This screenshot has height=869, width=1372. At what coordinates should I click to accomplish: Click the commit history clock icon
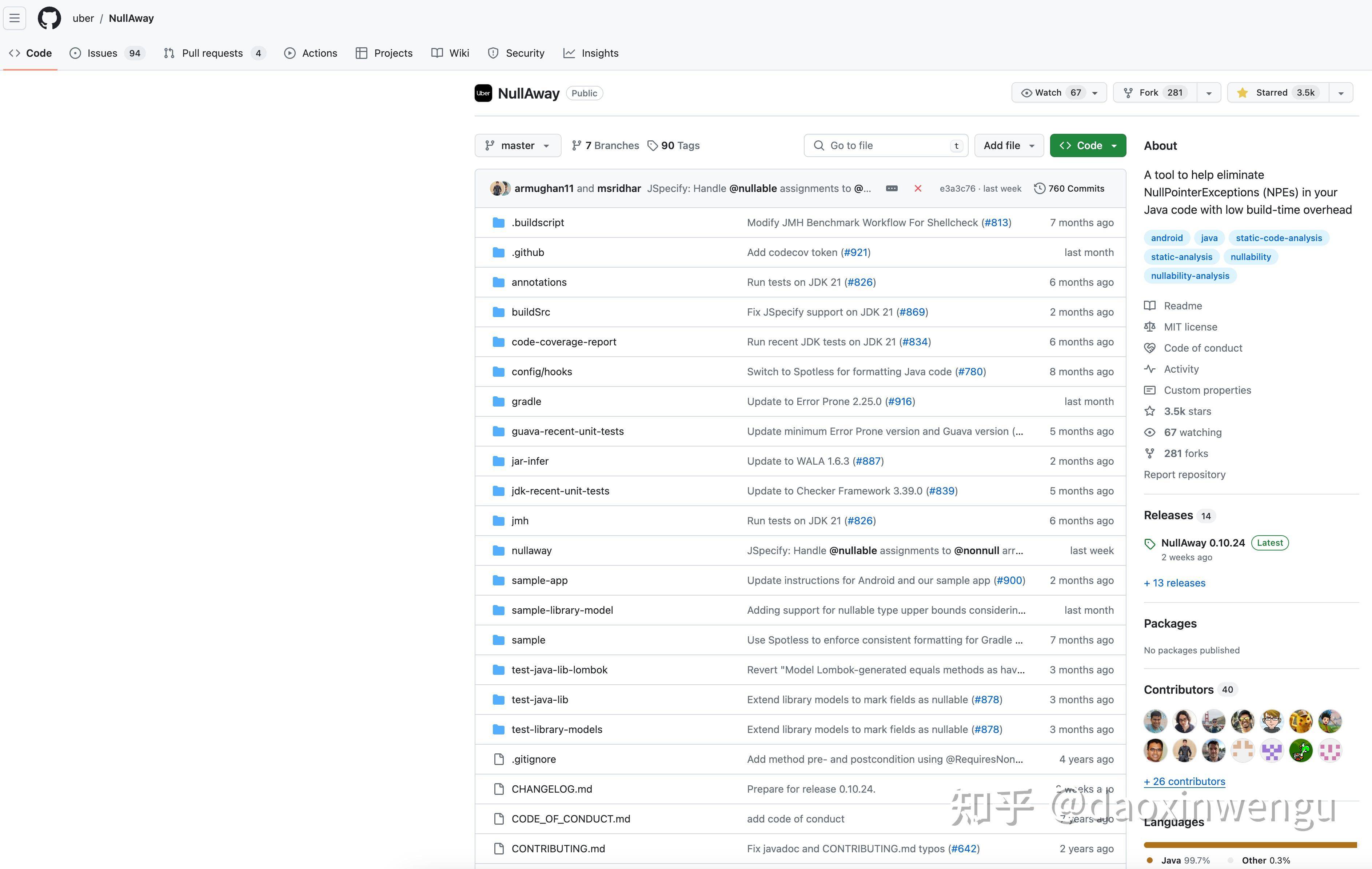(1040, 188)
